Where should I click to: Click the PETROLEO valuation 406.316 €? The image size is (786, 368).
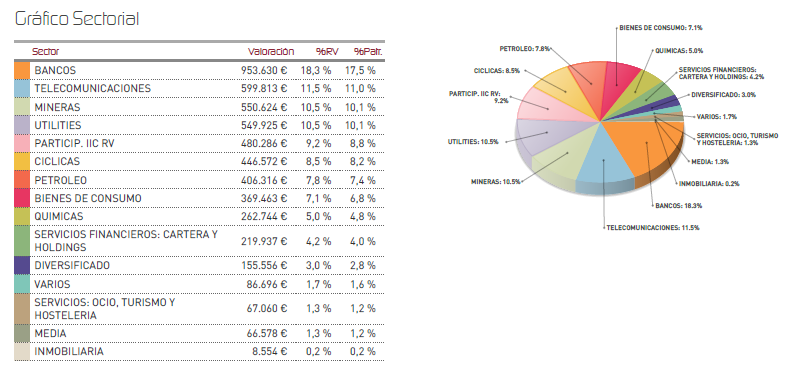click(264, 180)
